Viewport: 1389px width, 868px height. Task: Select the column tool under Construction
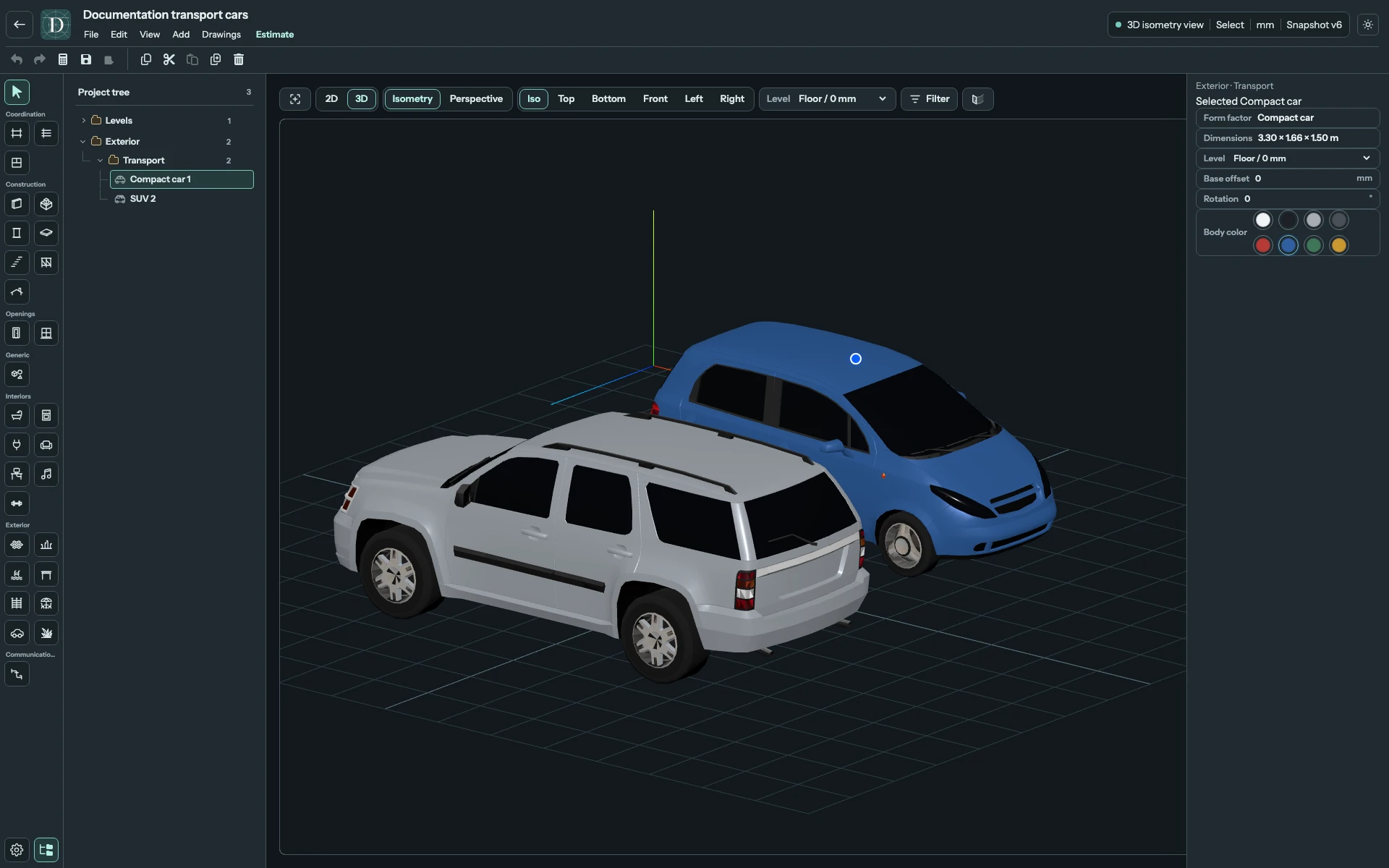(x=17, y=233)
